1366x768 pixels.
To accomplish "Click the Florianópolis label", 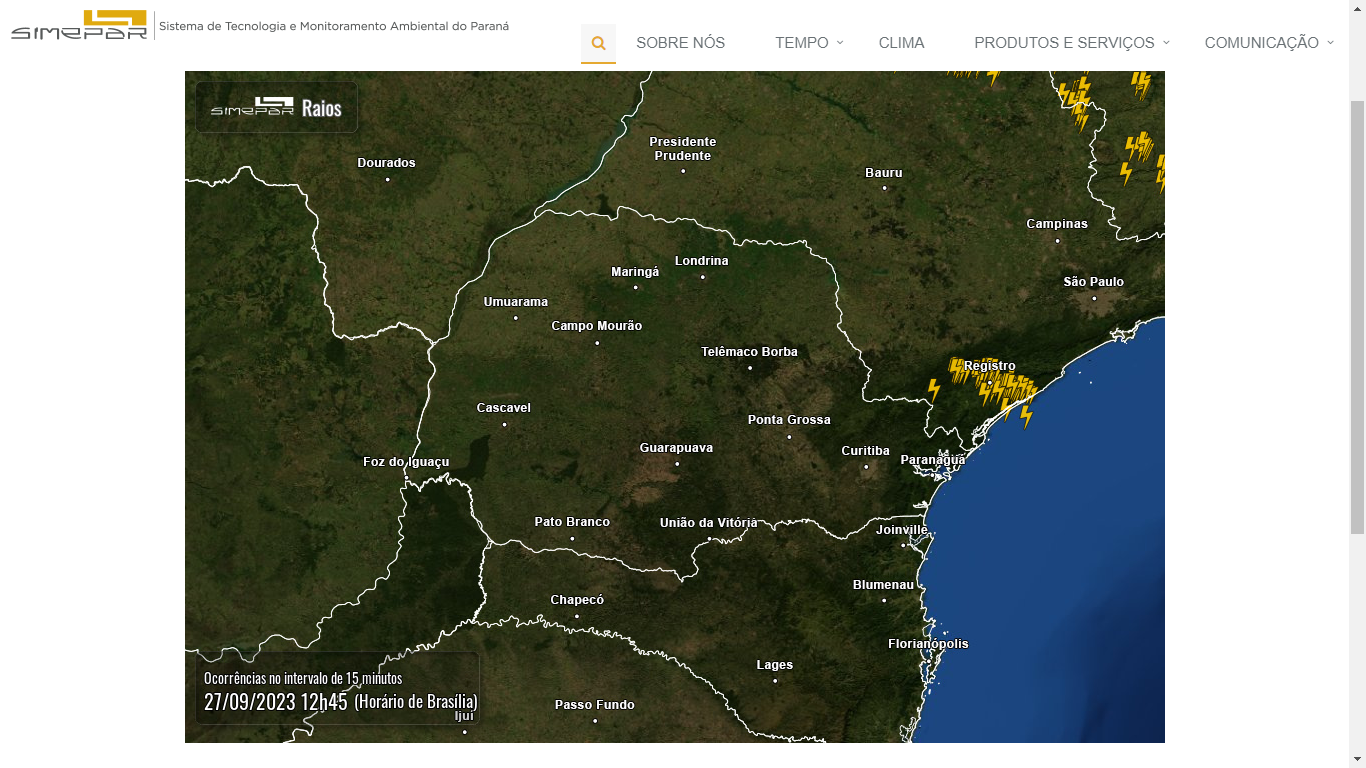I will click(928, 644).
